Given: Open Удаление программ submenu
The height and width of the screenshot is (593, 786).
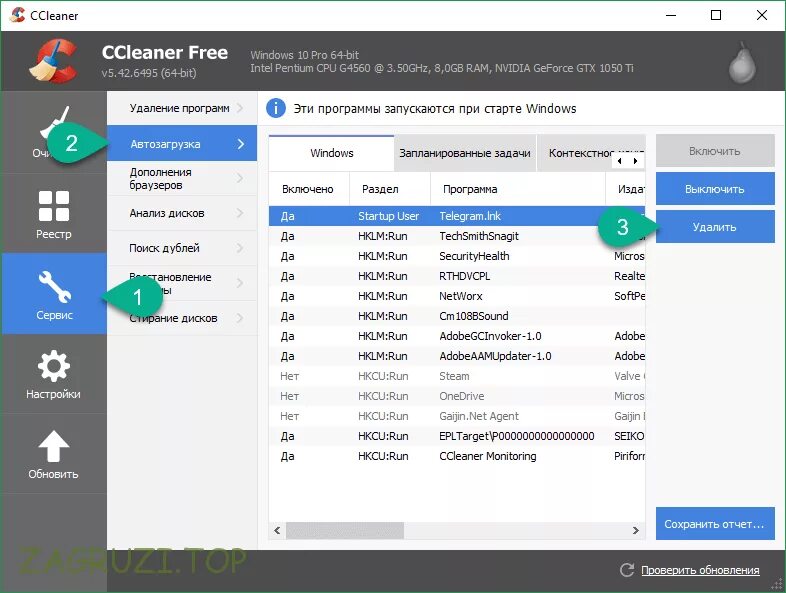Looking at the screenshot, I should (182, 108).
